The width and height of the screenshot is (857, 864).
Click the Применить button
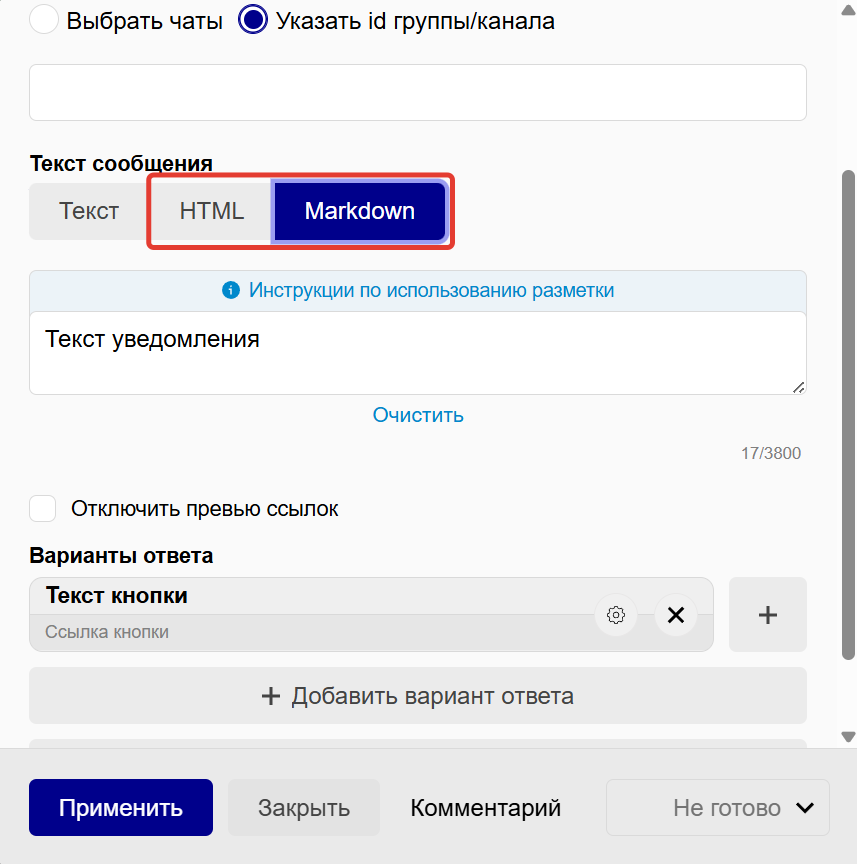tap(120, 807)
